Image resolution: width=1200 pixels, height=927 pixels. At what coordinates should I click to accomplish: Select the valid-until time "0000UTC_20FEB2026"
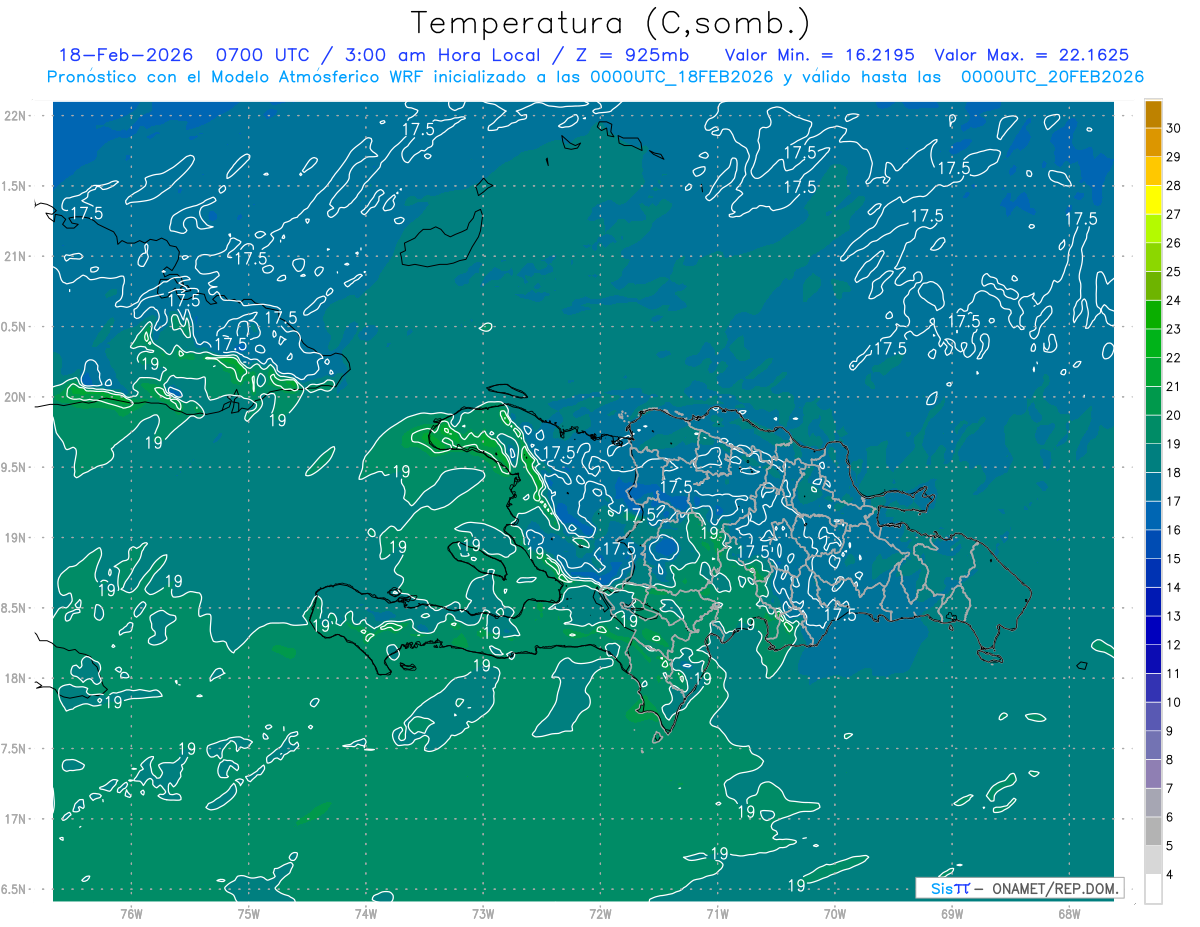[1052, 77]
